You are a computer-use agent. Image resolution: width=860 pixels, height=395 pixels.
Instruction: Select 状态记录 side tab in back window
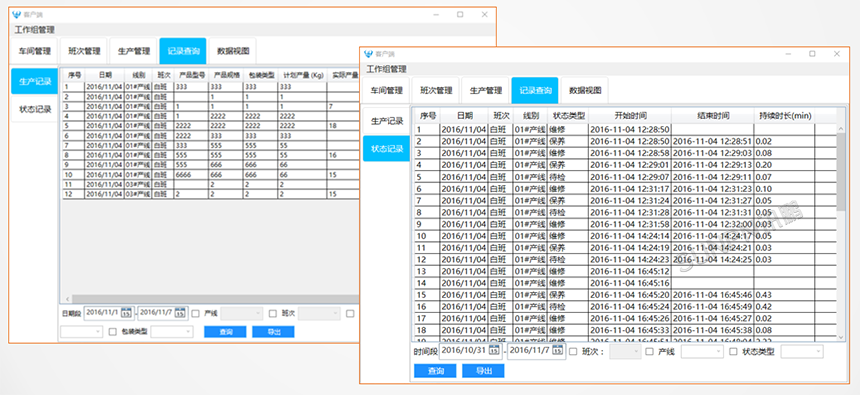35,109
